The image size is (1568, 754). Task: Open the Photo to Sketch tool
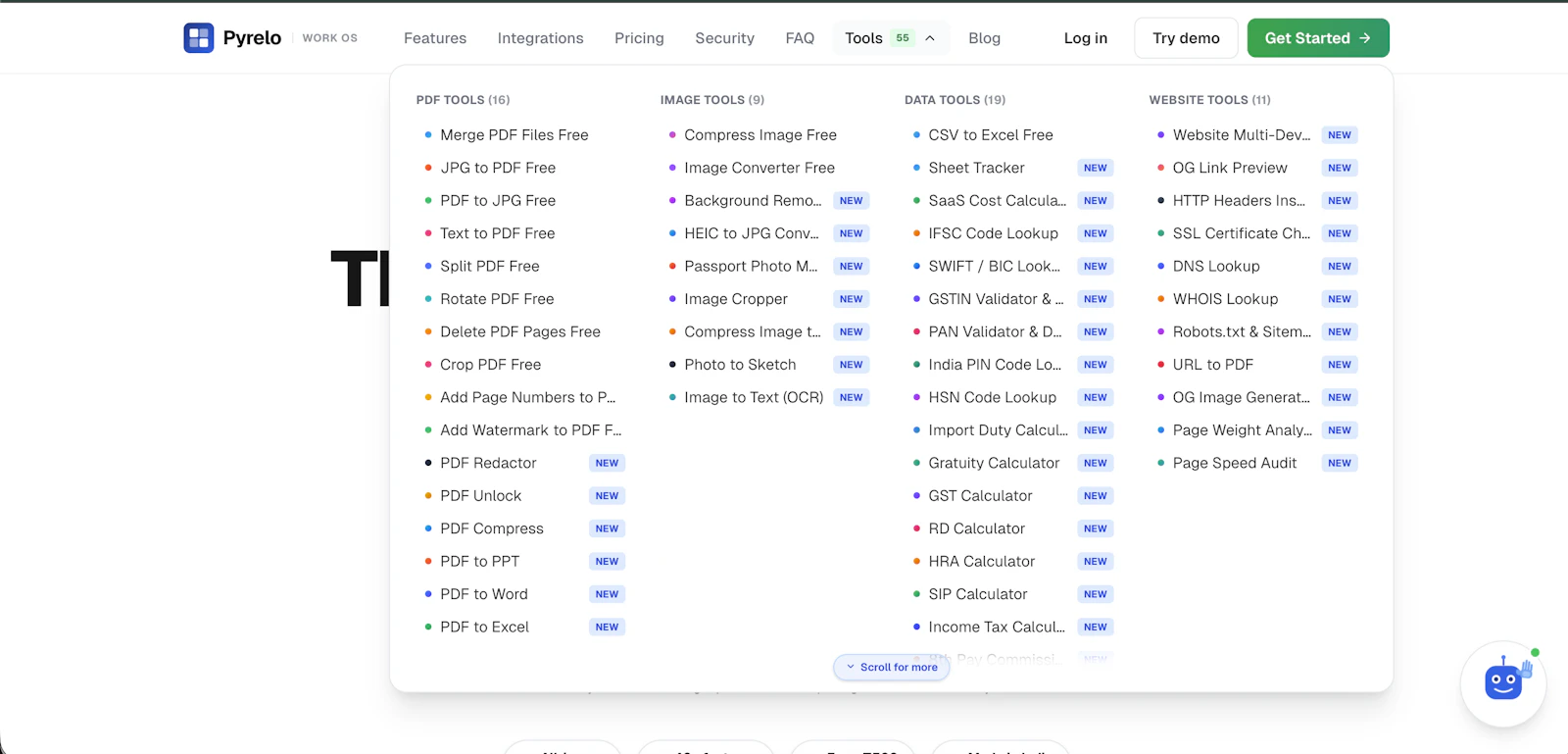tap(740, 365)
